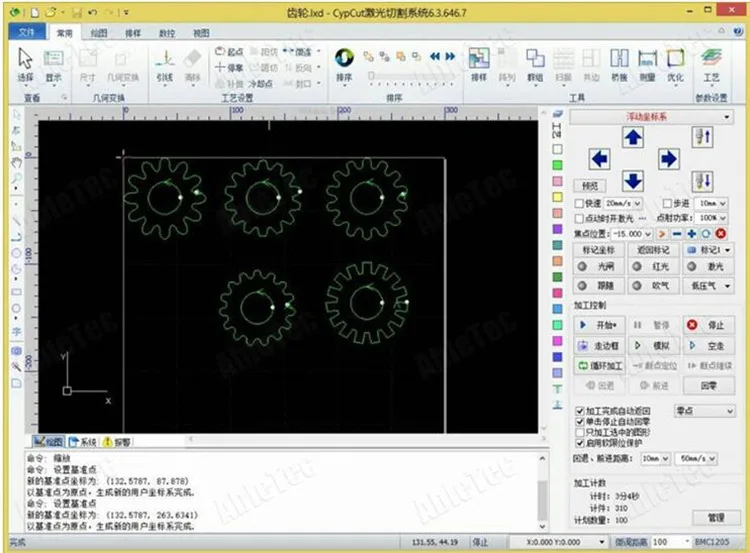Switch to the 排样 nesting ribbon tab

[x=131, y=32]
